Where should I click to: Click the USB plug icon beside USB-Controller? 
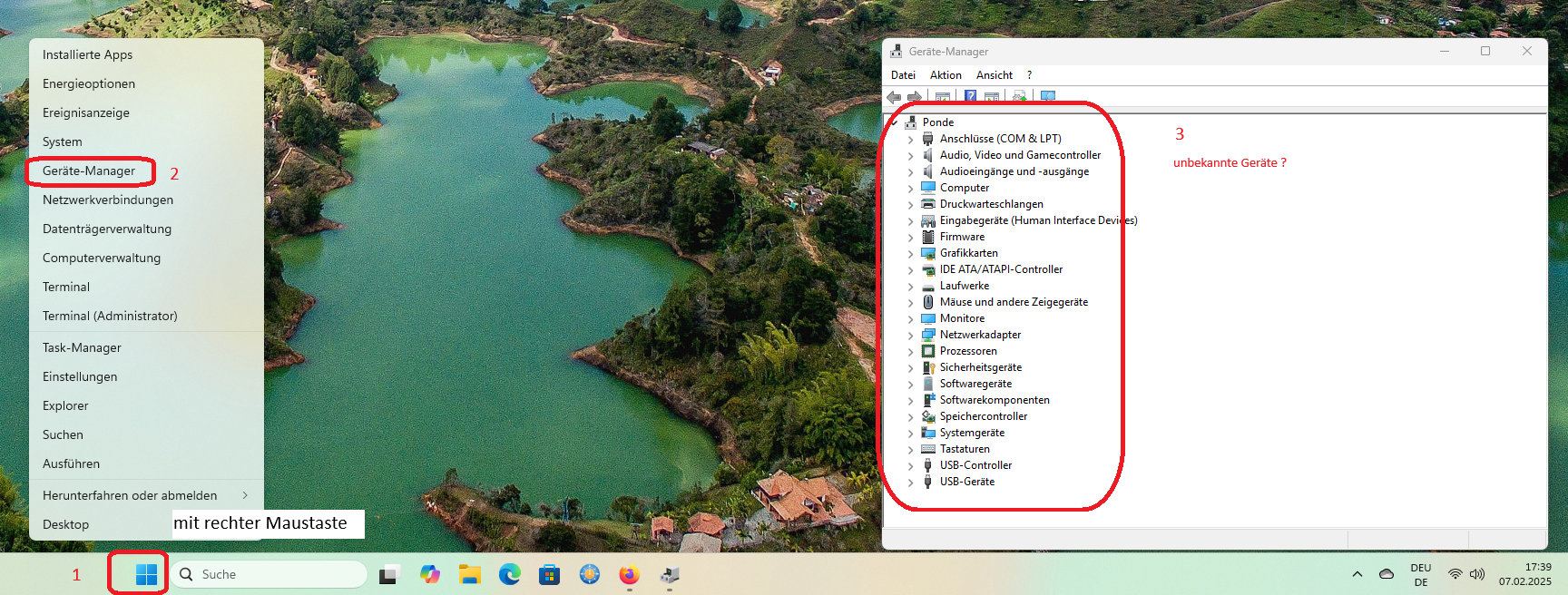tap(927, 465)
